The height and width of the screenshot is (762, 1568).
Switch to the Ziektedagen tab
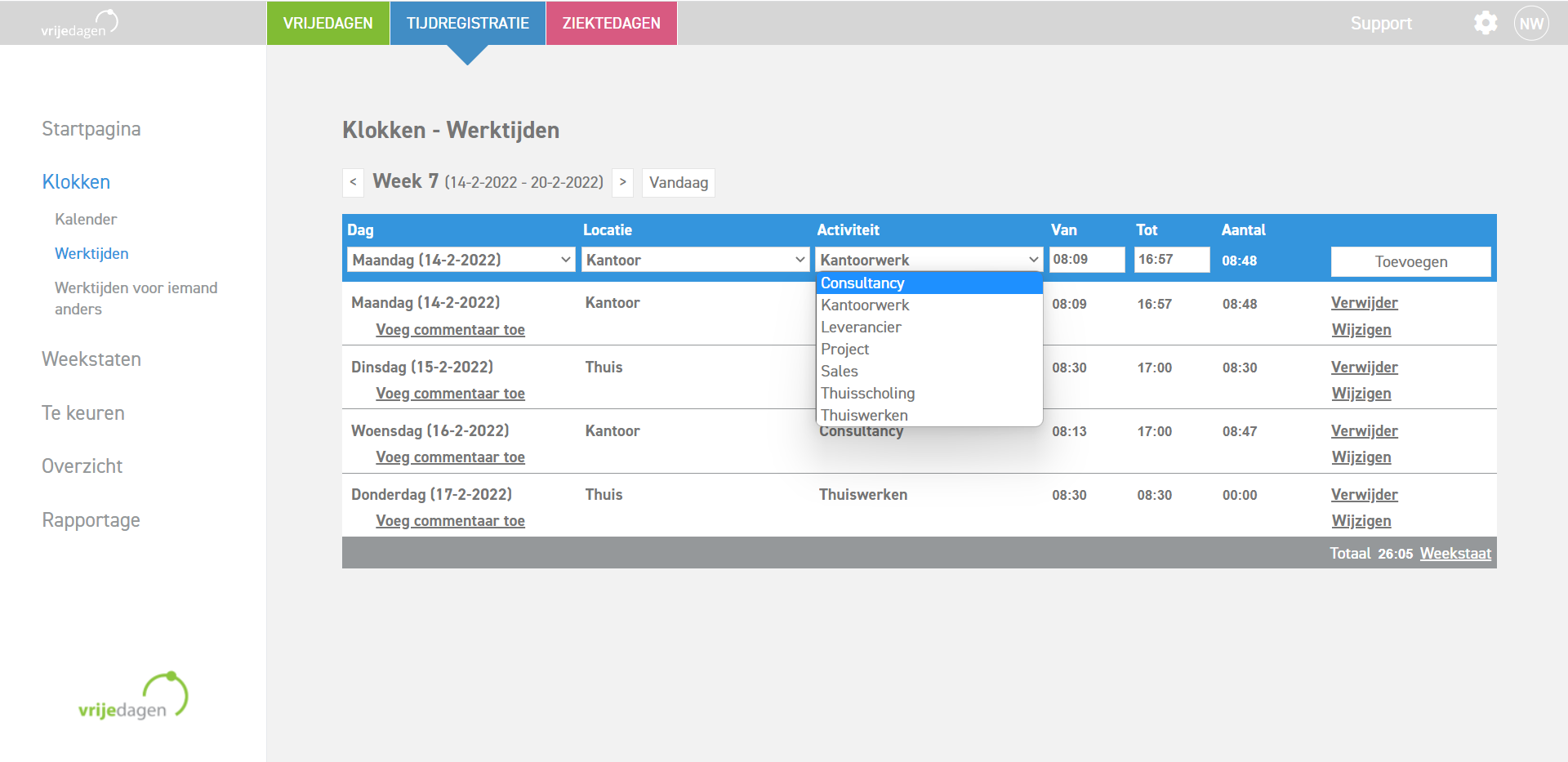(611, 23)
